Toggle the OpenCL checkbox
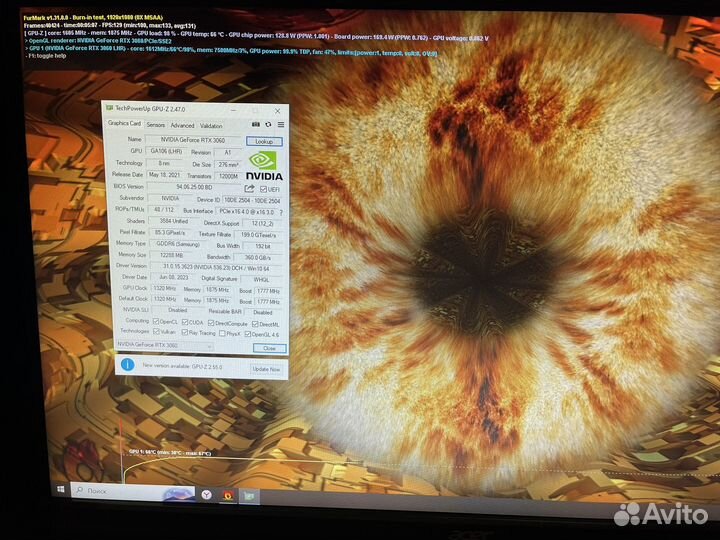 tap(156, 322)
